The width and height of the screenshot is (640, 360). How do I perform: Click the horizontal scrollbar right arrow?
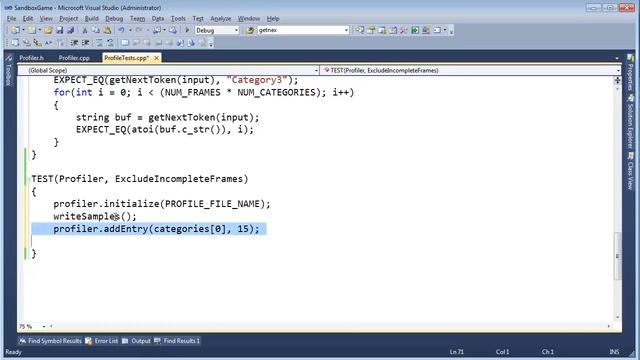tap(609, 326)
